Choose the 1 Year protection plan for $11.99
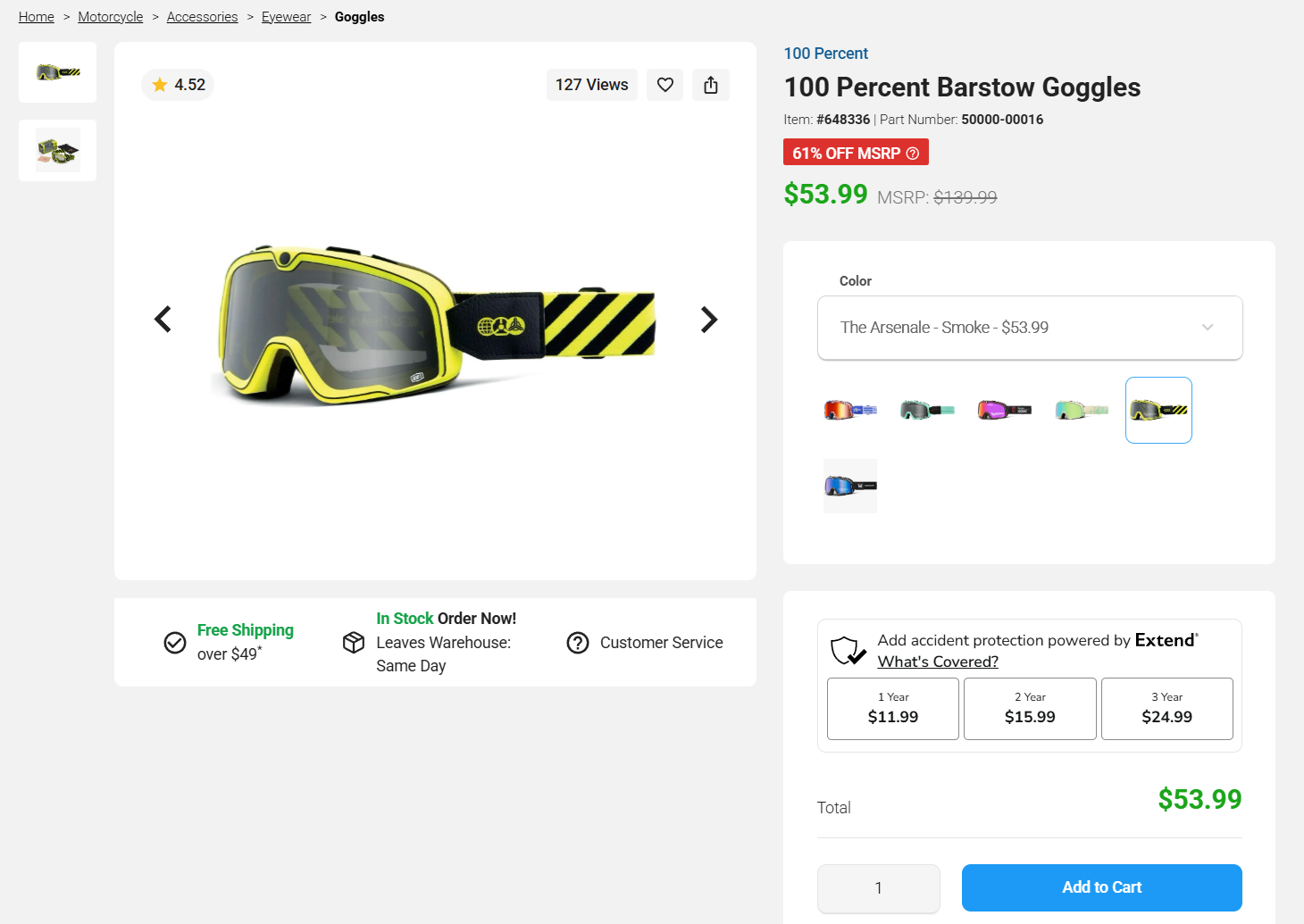1304x924 pixels. (x=893, y=709)
